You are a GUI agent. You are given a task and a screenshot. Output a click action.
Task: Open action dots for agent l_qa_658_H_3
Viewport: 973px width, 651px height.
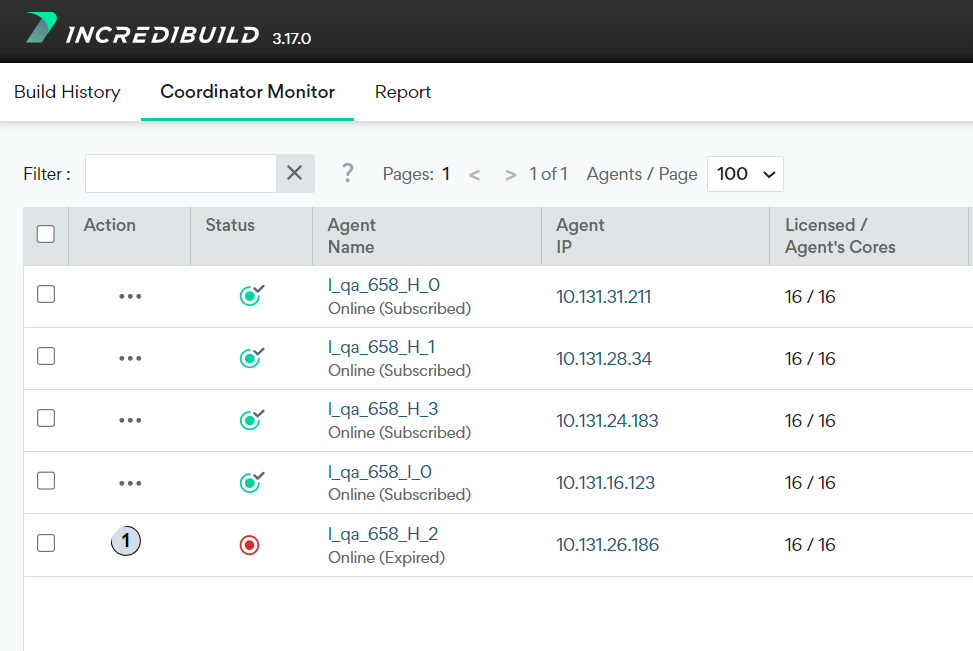point(130,420)
